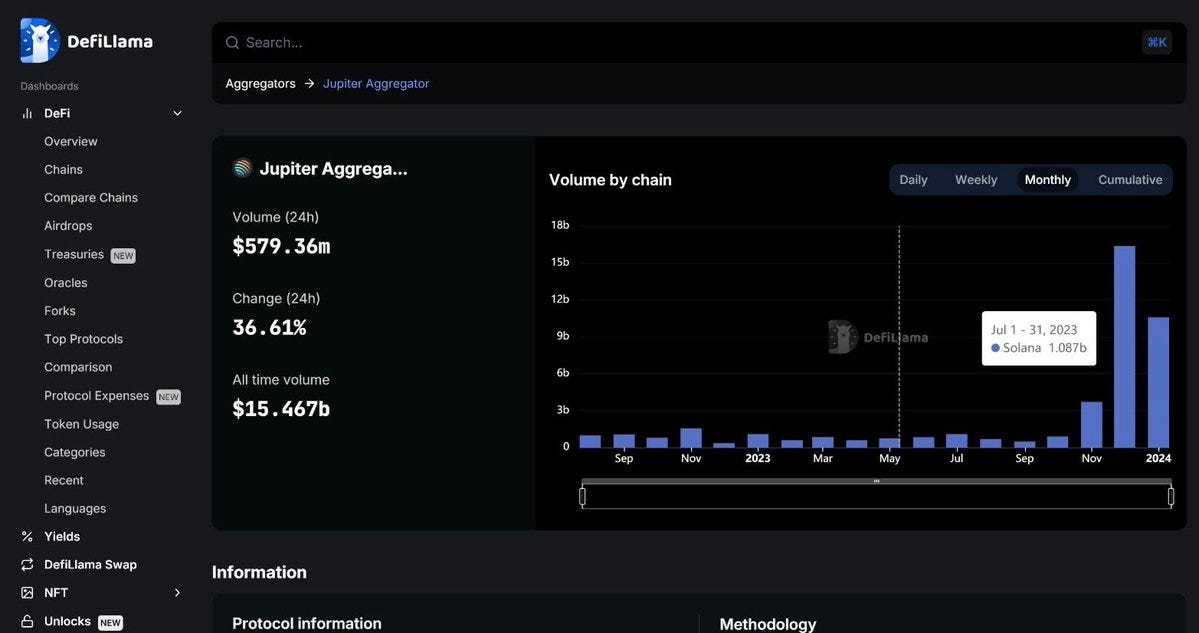This screenshot has height=633, width=1199.
Task: Expand the NFT section chevron
Action: coord(177,592)
